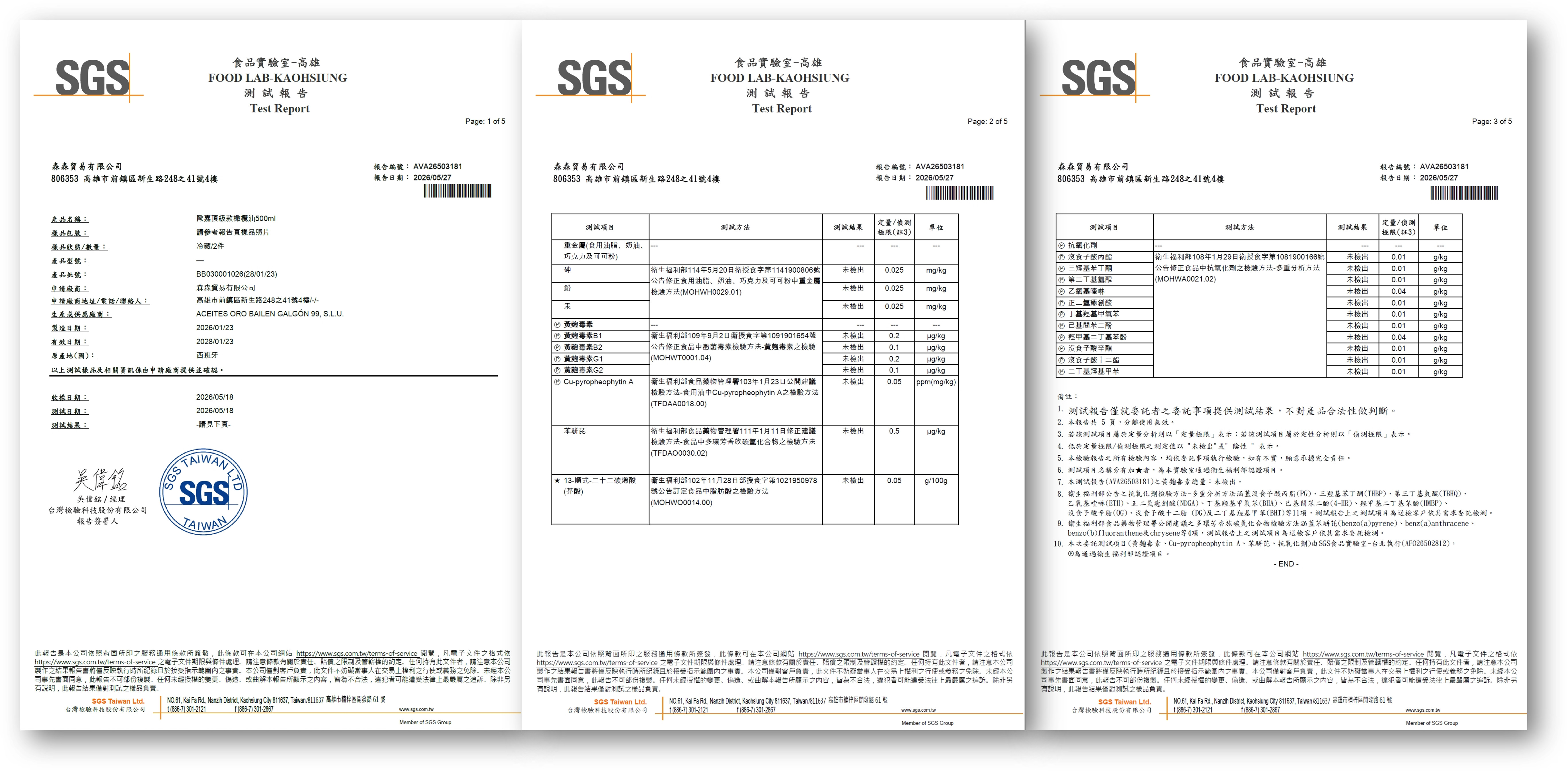
Task: Click signer name 吳偉銘 / 經理
Action: (100, 499)
